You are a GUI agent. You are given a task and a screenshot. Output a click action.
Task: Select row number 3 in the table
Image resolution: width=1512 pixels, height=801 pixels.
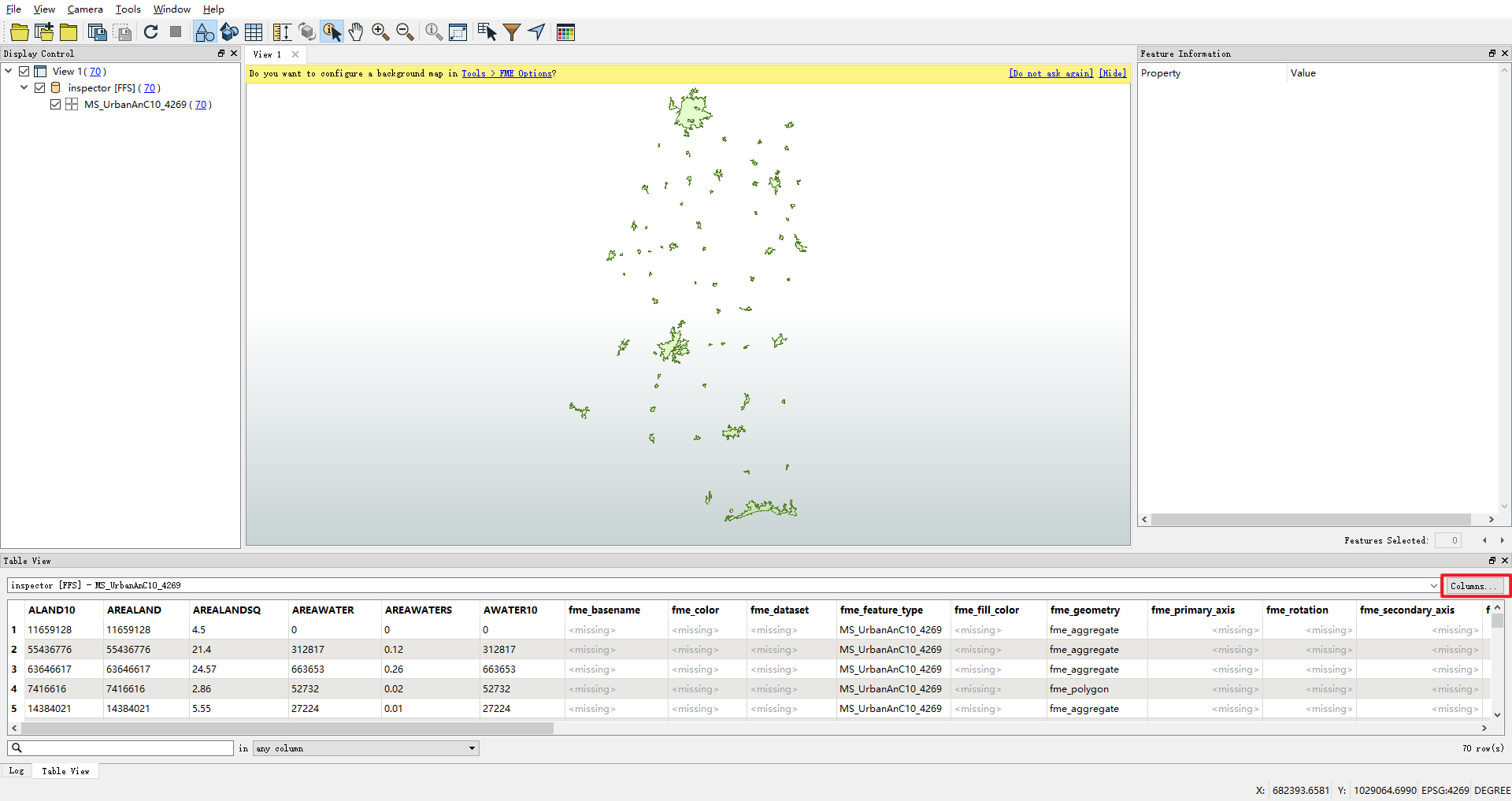click(x=14, y=669)
